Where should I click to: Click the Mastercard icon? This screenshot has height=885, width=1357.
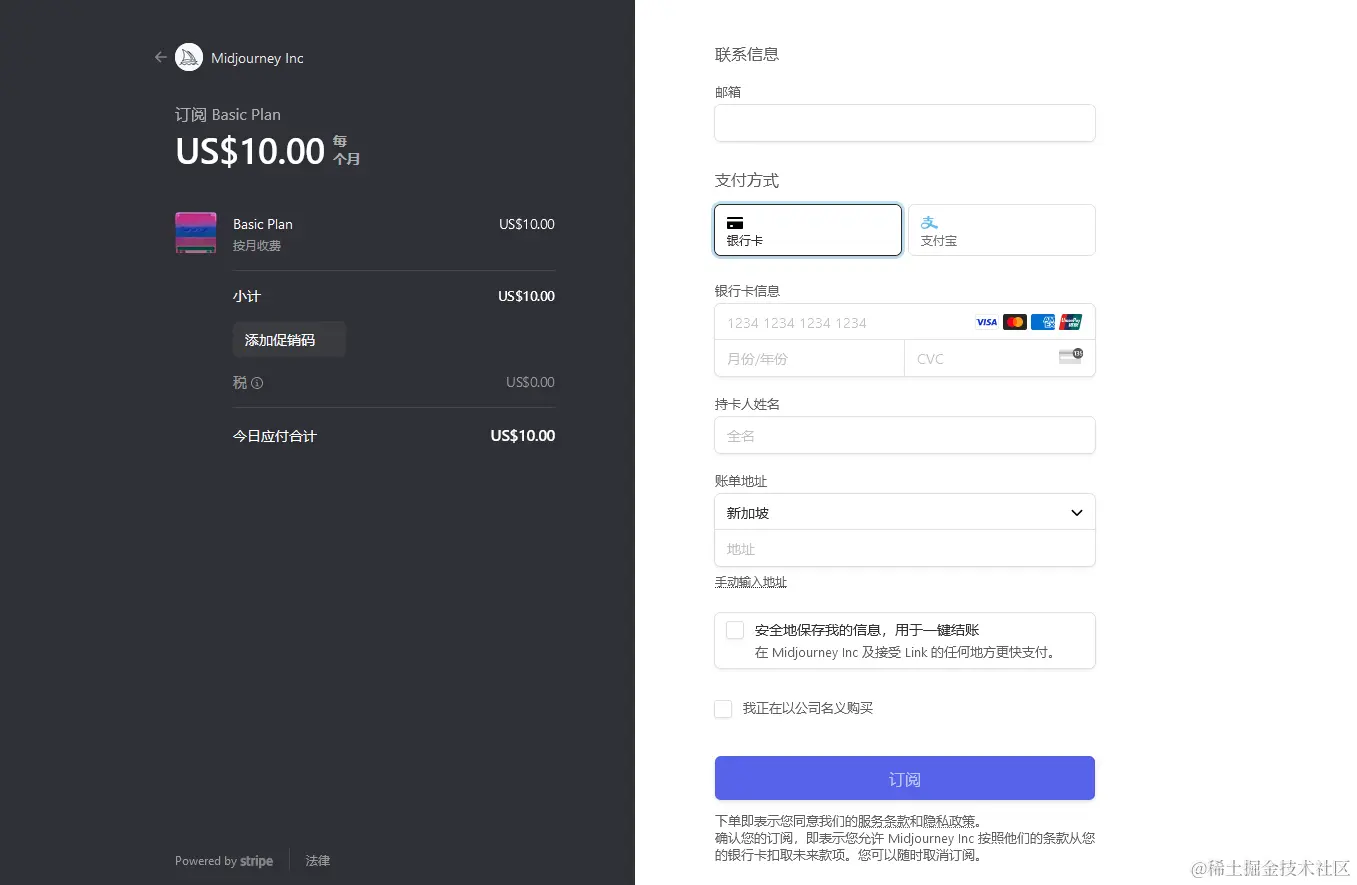click(x=1015, y=322)
